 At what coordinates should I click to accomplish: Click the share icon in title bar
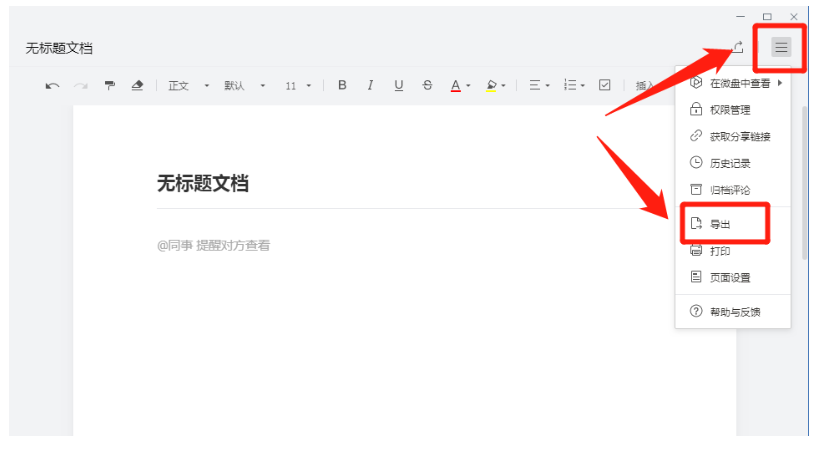pyautogui.click(x=738, y=47)
